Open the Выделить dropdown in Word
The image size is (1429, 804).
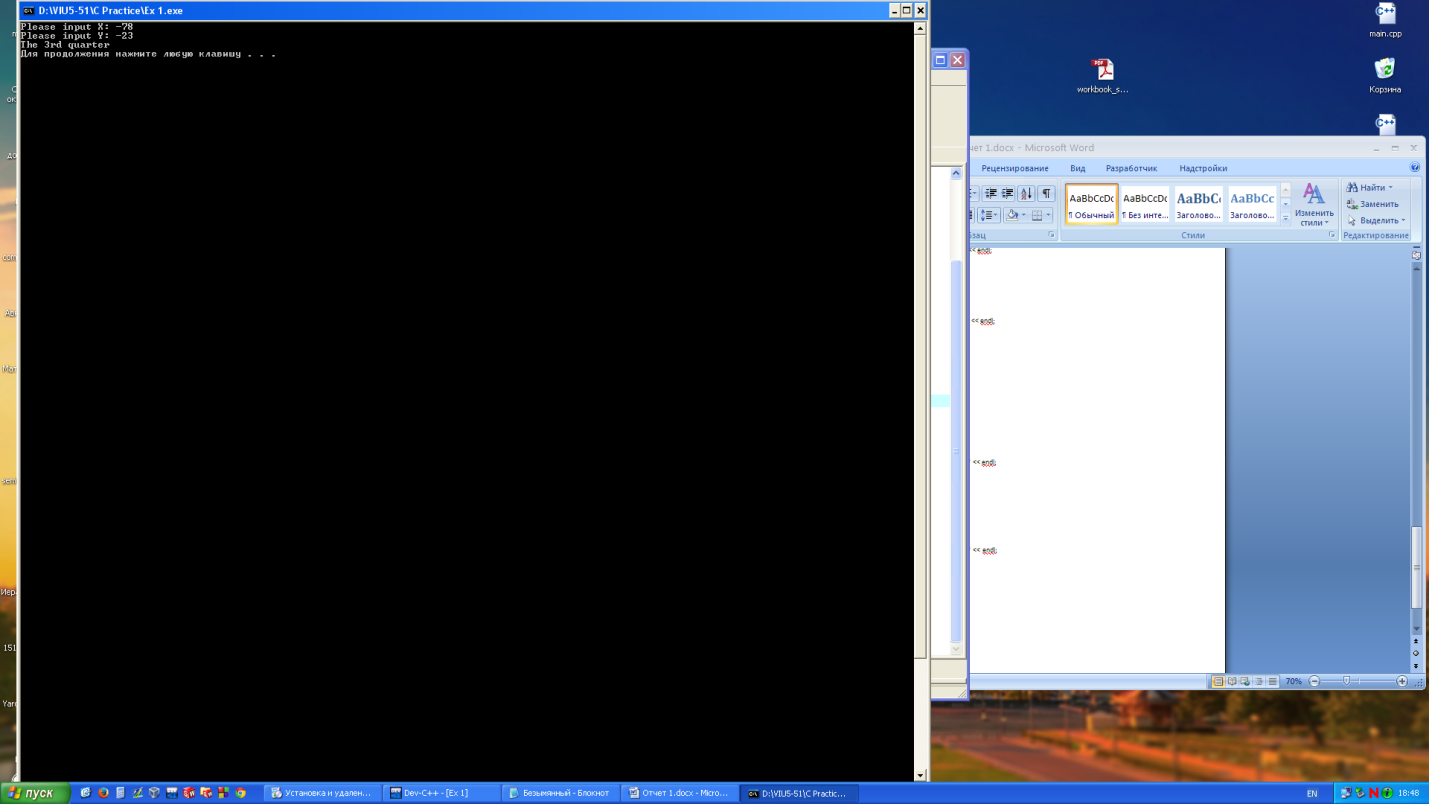pyautogui.click(x=1375, y=220)
